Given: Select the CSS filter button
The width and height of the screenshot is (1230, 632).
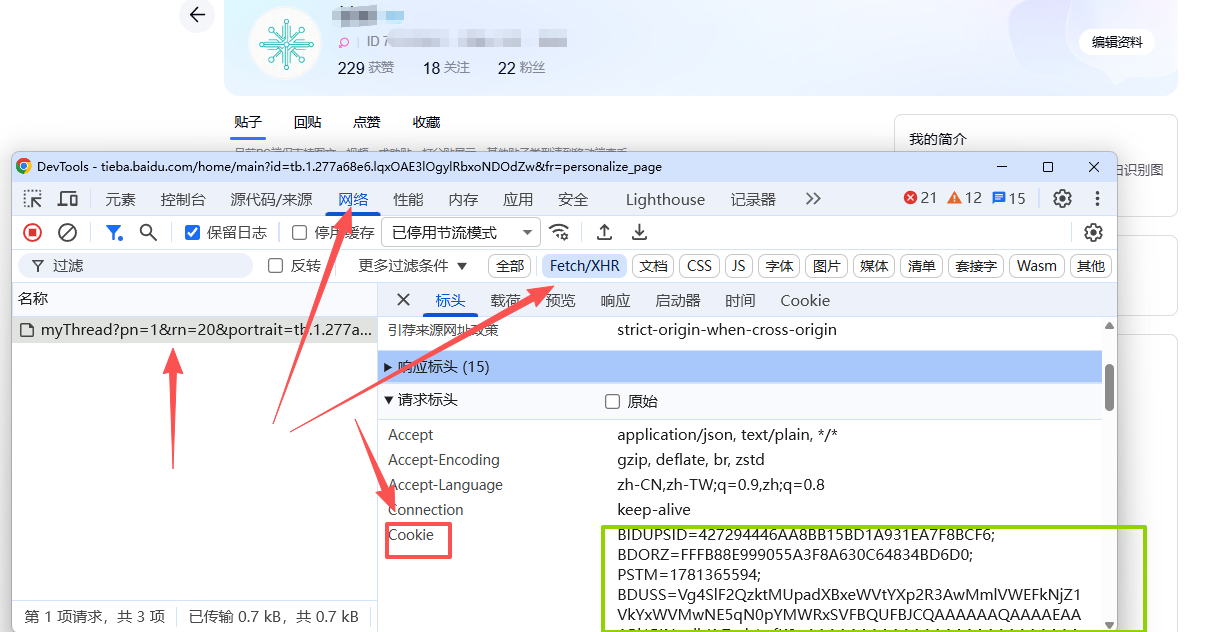Looking at the screenshot, I should click(700, 265).
